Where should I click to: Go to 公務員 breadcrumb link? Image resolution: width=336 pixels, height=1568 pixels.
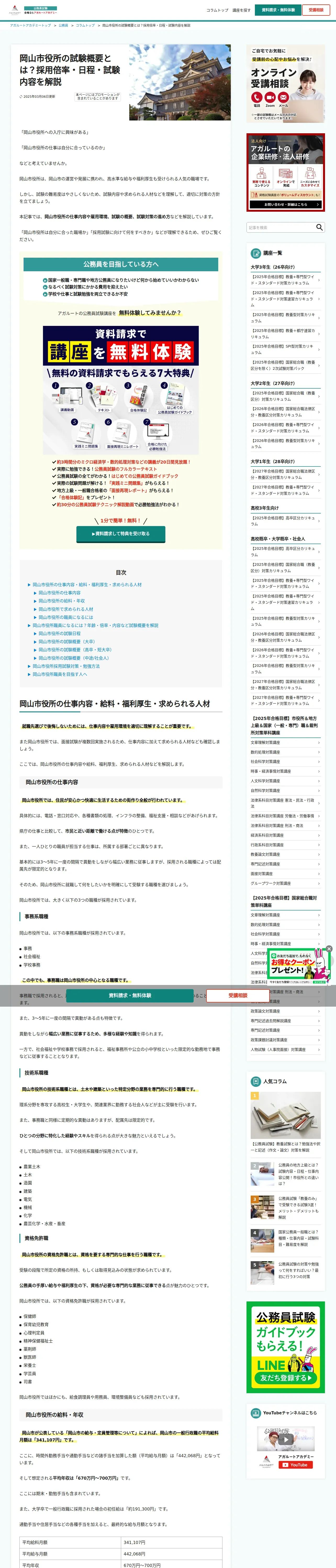(x=63, y=26)
